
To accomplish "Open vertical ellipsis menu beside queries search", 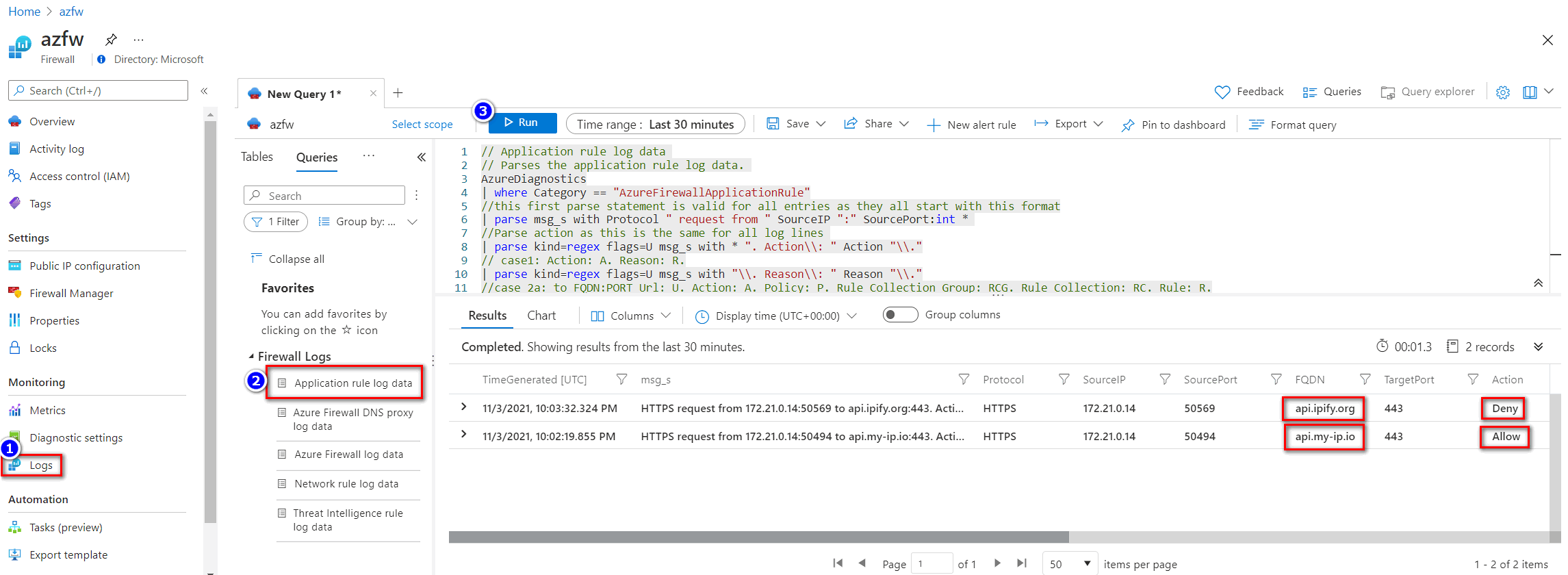I will click(x=416, y=196).
